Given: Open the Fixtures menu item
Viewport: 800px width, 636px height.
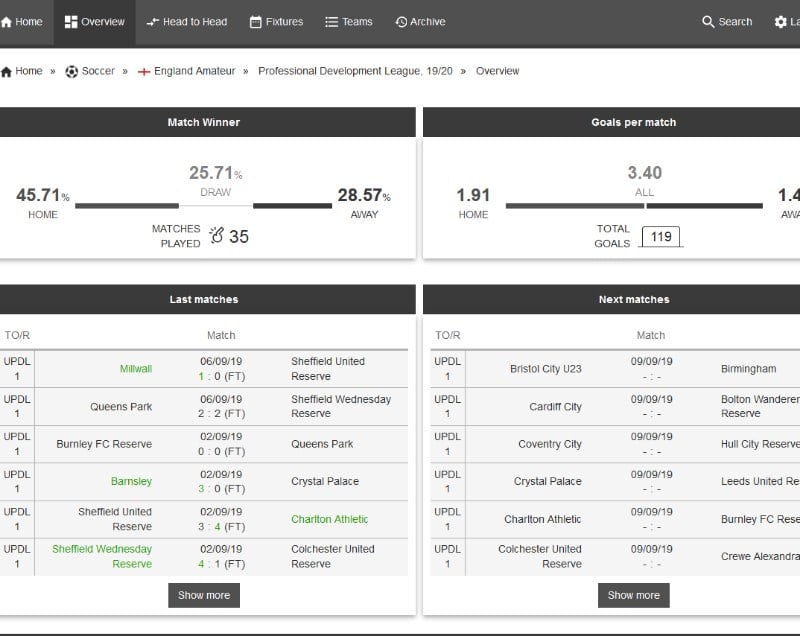Looking at the screenshot, I should [x=277, y=22].
